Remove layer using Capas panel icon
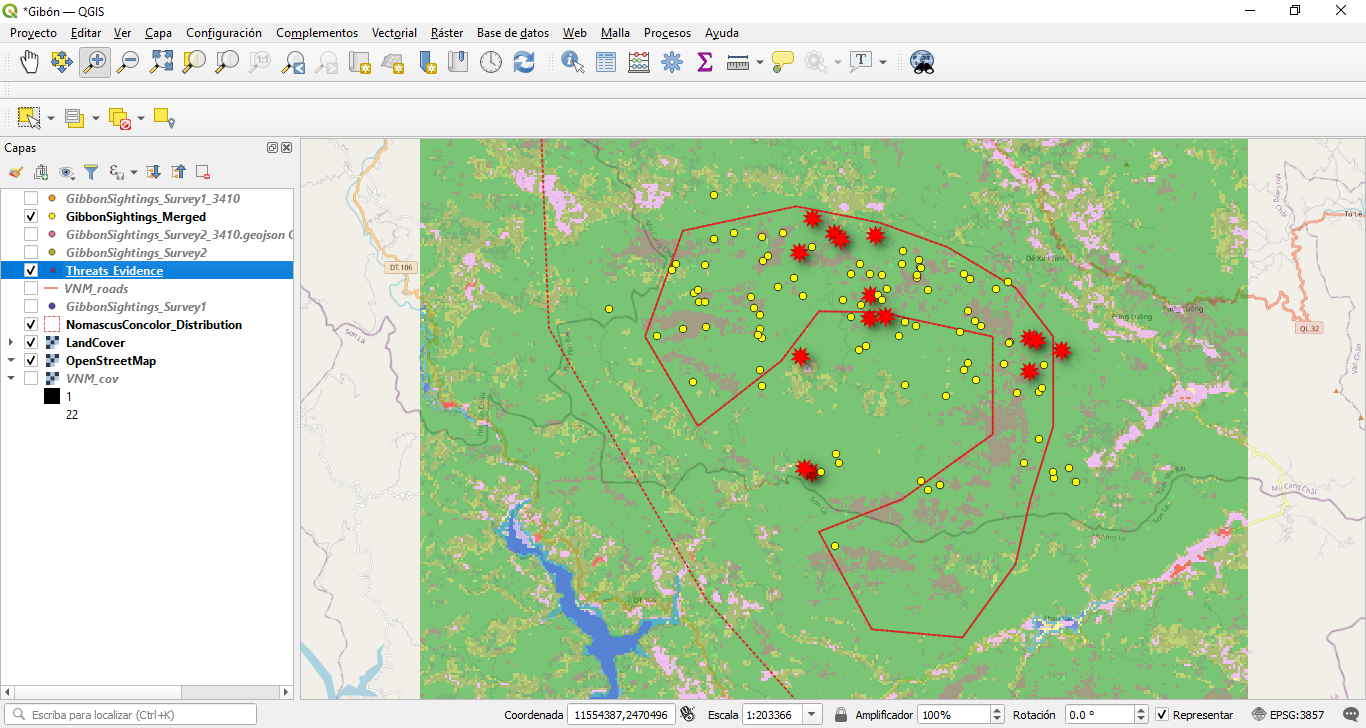The width and height of the screenshot is (1366, 728). point(202,172)
